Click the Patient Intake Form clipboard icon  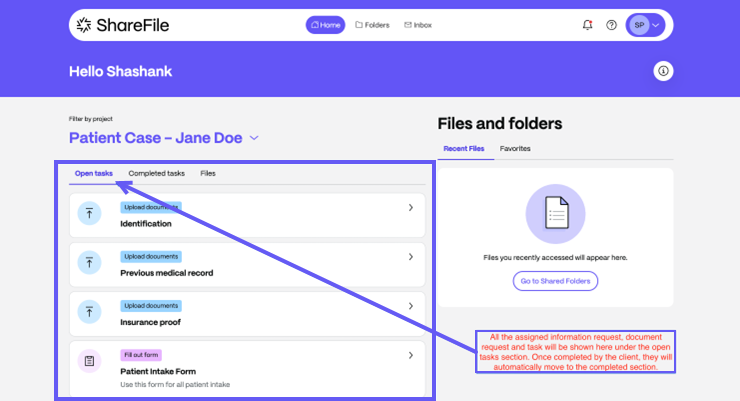point(90,361)
